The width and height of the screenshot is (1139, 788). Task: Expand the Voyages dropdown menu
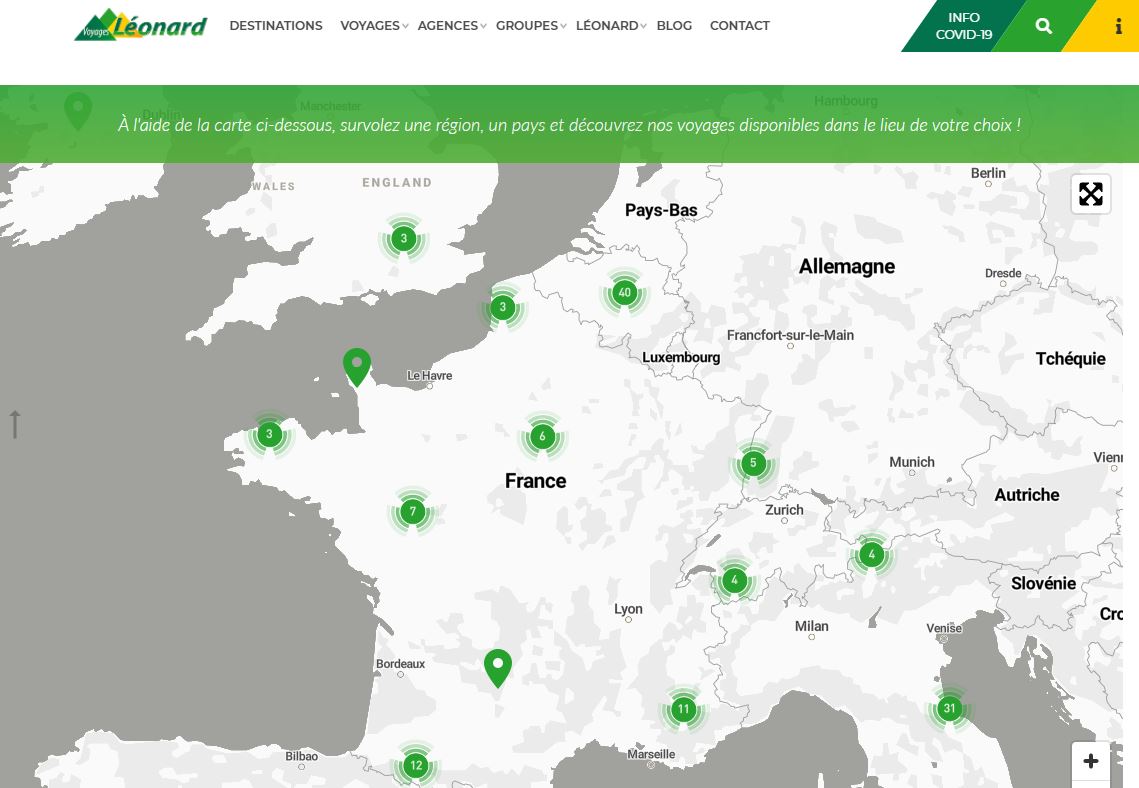[x=374, y=26]
